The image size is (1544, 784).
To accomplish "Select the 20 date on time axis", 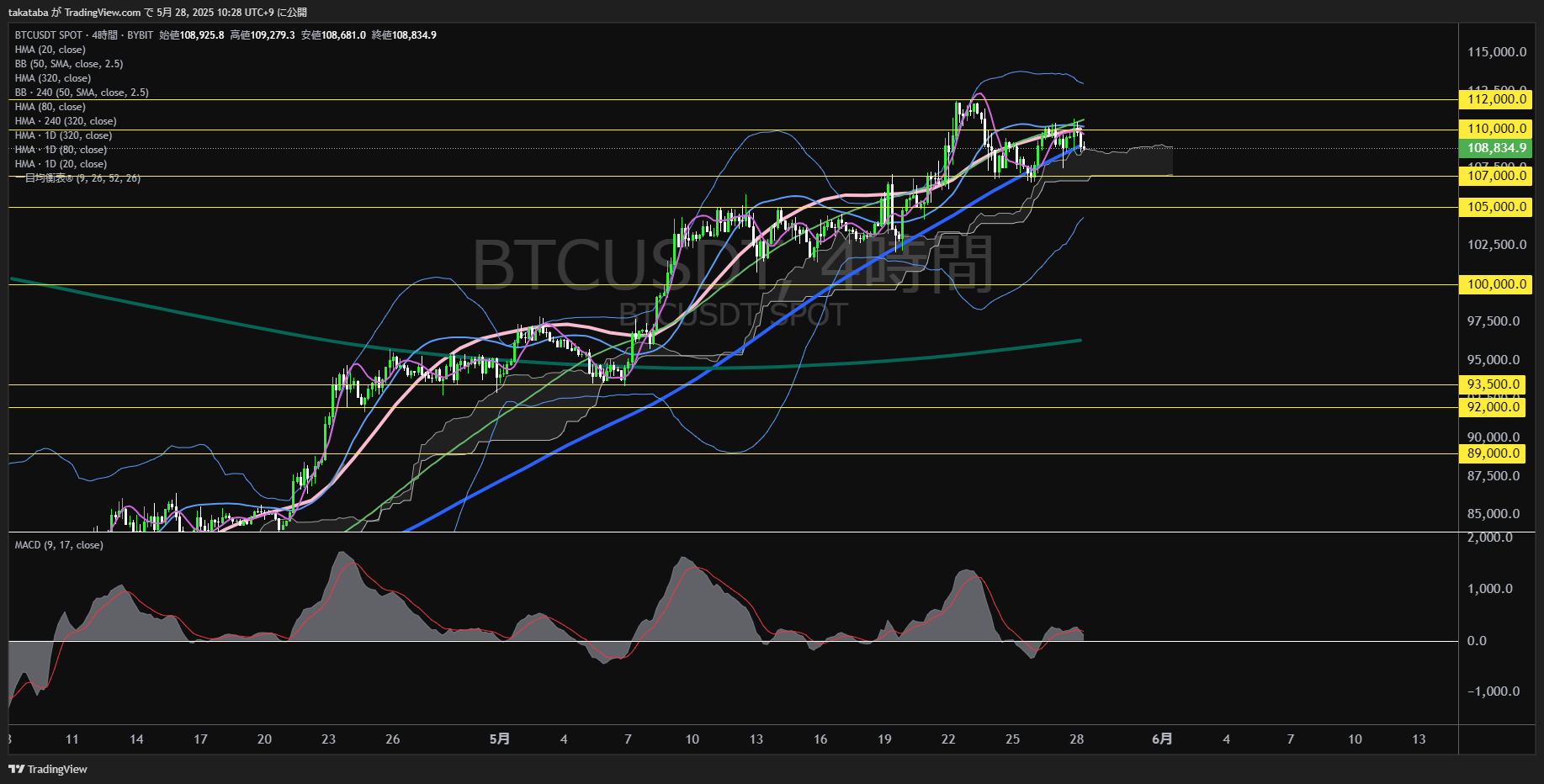I will coord(264,739).
